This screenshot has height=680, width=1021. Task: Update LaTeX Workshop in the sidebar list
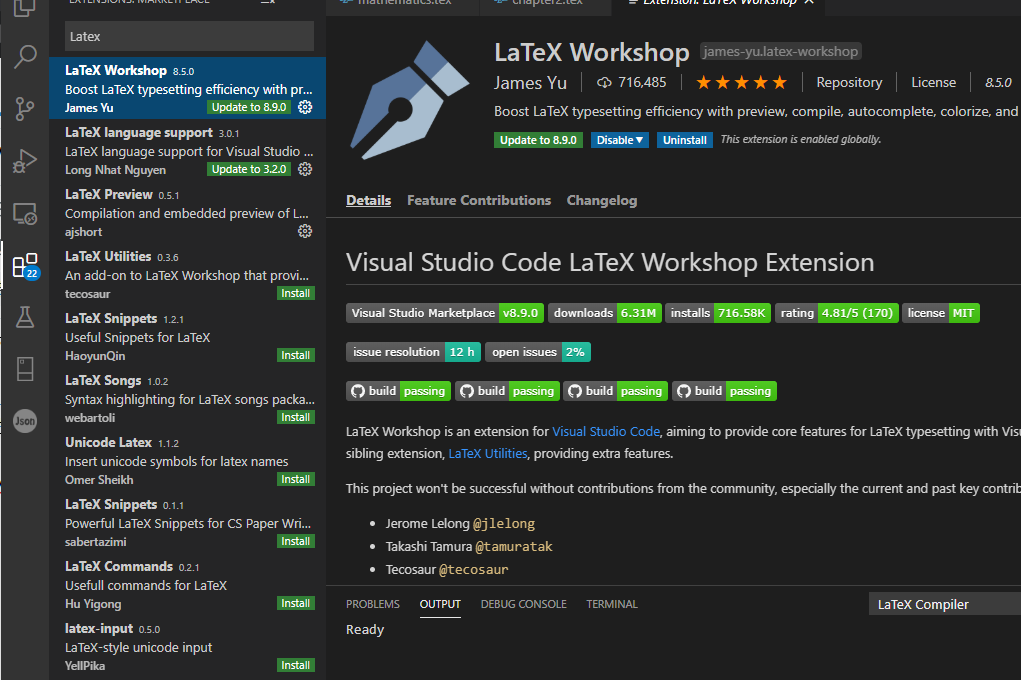249,107
